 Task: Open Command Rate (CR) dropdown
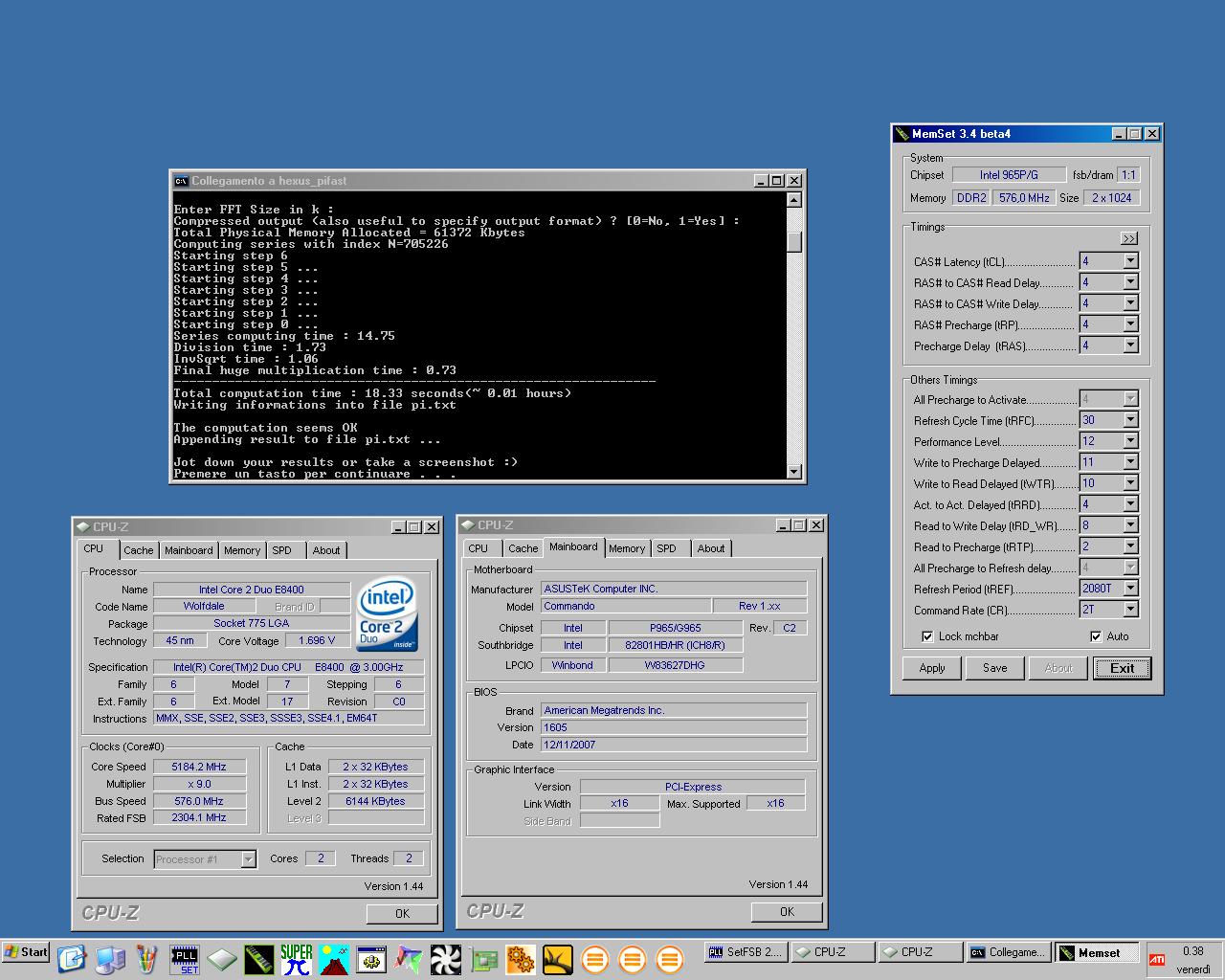click(x=1130, y=610)
